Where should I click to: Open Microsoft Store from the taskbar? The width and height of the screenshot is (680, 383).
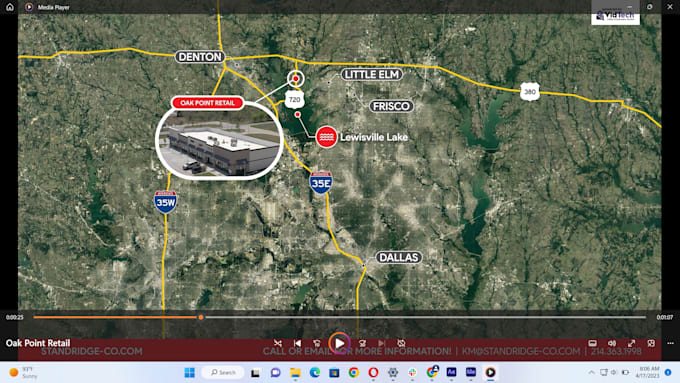tap(334, 373)
